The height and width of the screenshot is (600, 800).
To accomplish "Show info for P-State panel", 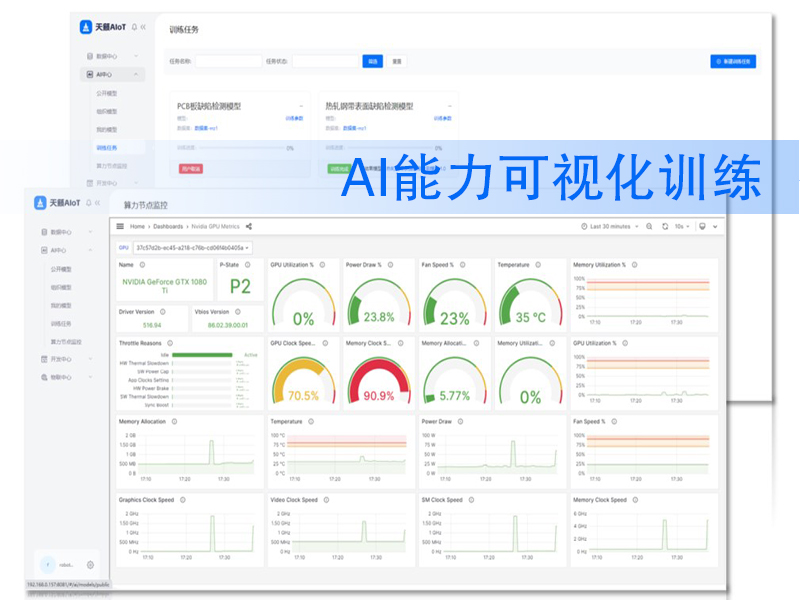I will (x=247, y=265).
